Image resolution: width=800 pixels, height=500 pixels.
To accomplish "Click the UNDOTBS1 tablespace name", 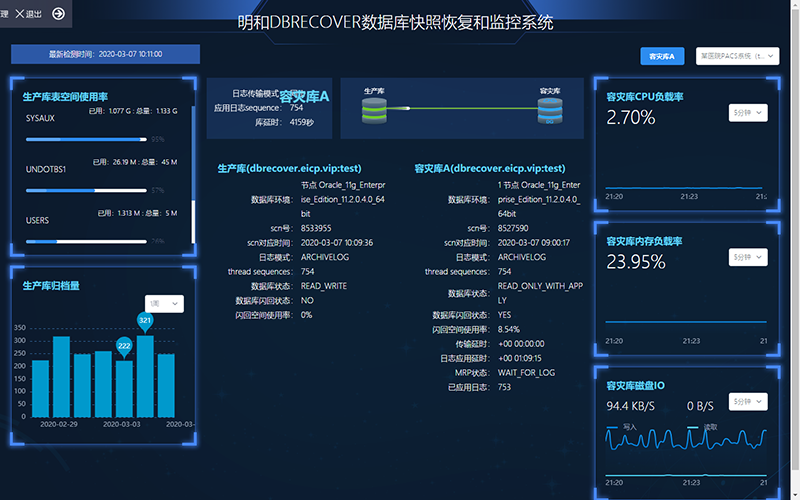I will 46,169.
